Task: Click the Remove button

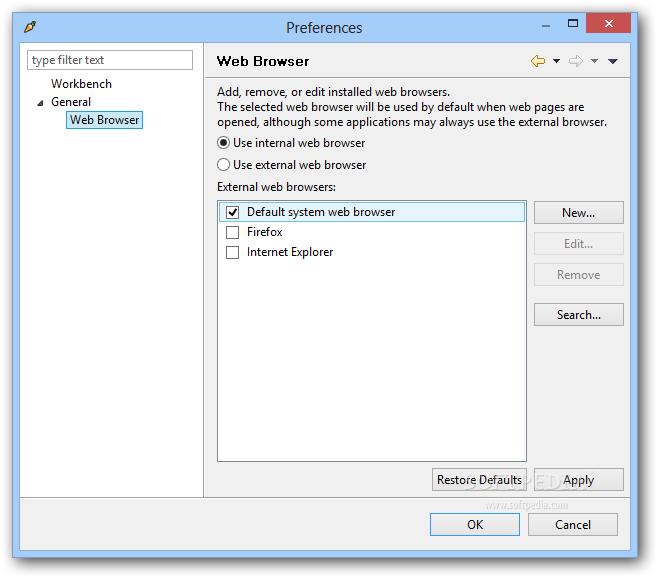Action: pos(579,275)
